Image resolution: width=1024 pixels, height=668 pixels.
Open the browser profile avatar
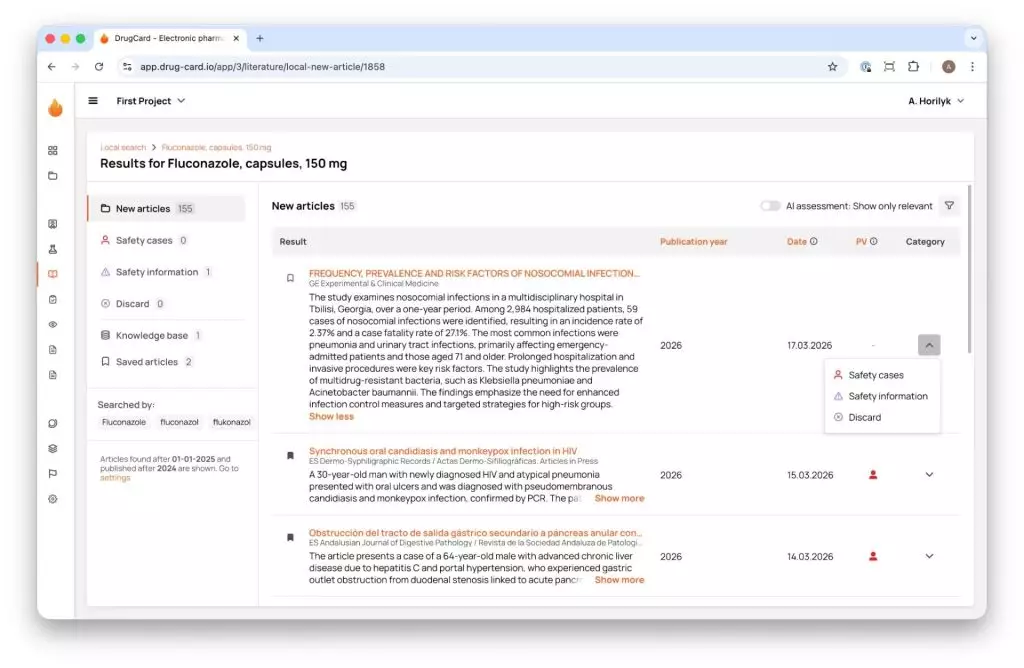pos(949,67)
